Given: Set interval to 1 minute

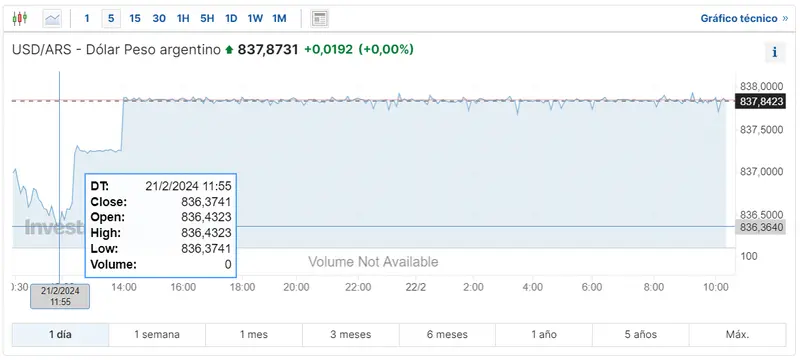Looking at the screenshot, I should pyautogui.click(x=87, y=19).
